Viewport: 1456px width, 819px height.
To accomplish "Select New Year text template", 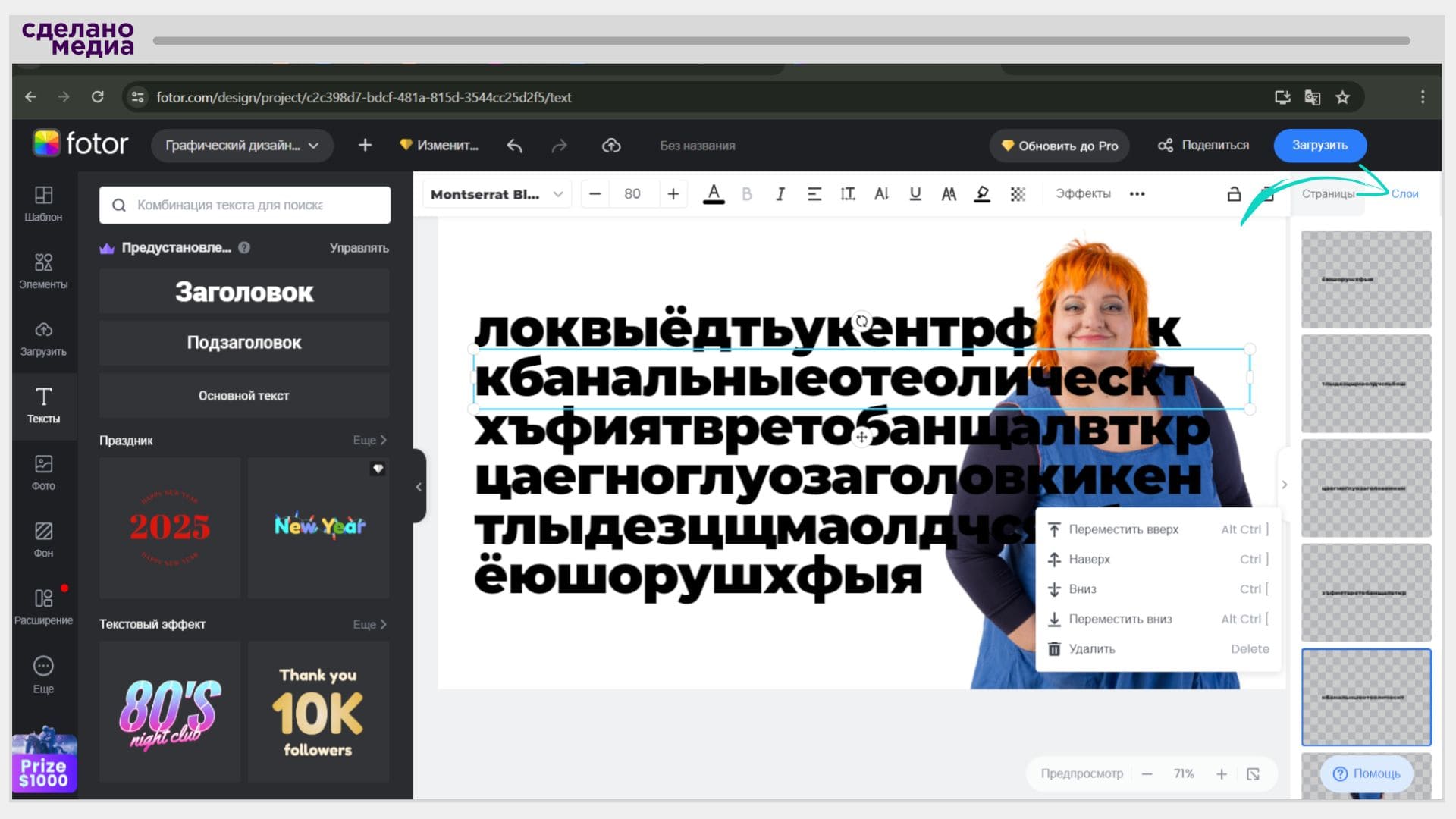I will point(318,527).
